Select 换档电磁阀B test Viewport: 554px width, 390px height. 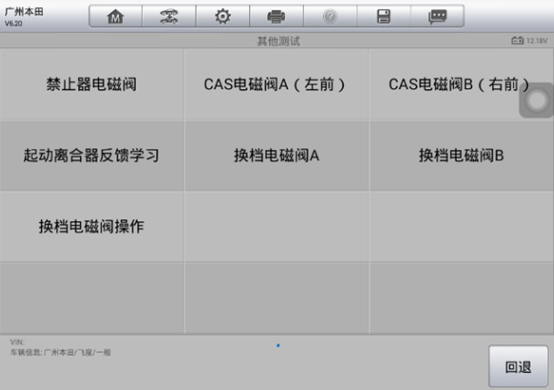(461, 155)
